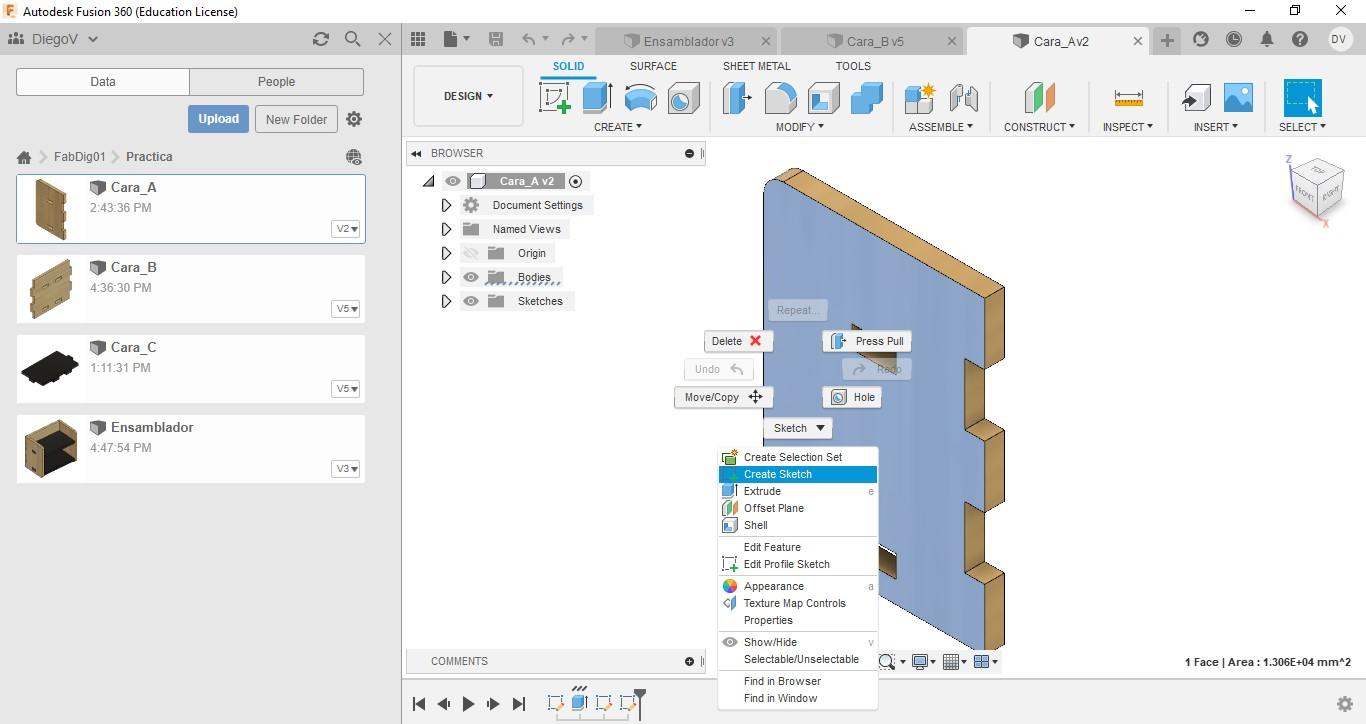Image resolution: width=1366 pixels, height=724 pixels.
Task: Activate the Select tool icon
Action: point(1302,98)
